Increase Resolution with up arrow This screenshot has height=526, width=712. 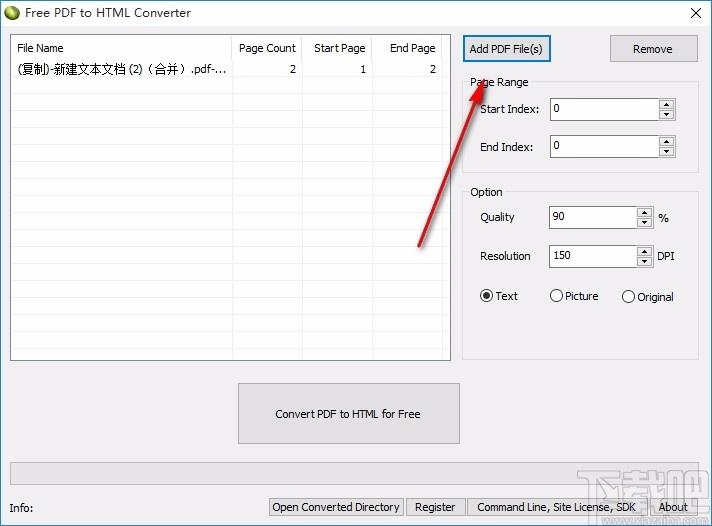tap(644, 251)
